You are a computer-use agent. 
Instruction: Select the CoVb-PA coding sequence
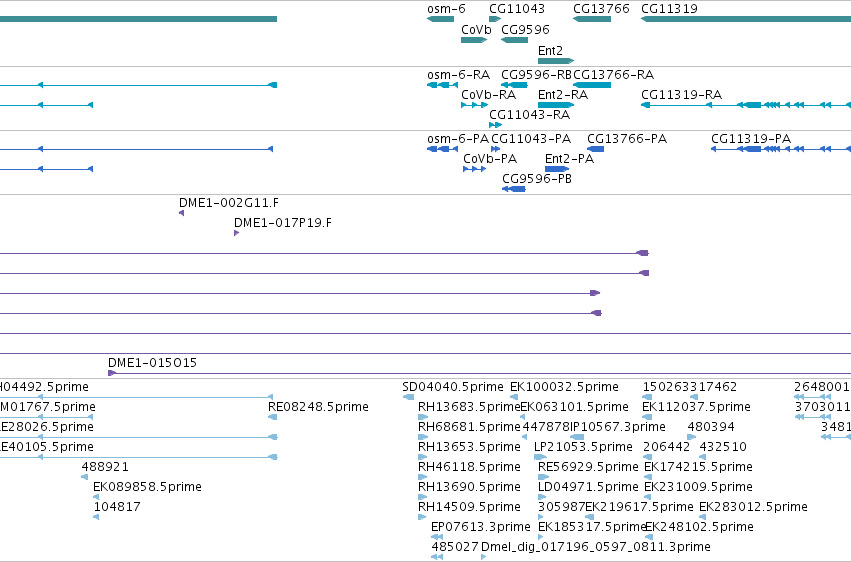[x=474, y=169]
